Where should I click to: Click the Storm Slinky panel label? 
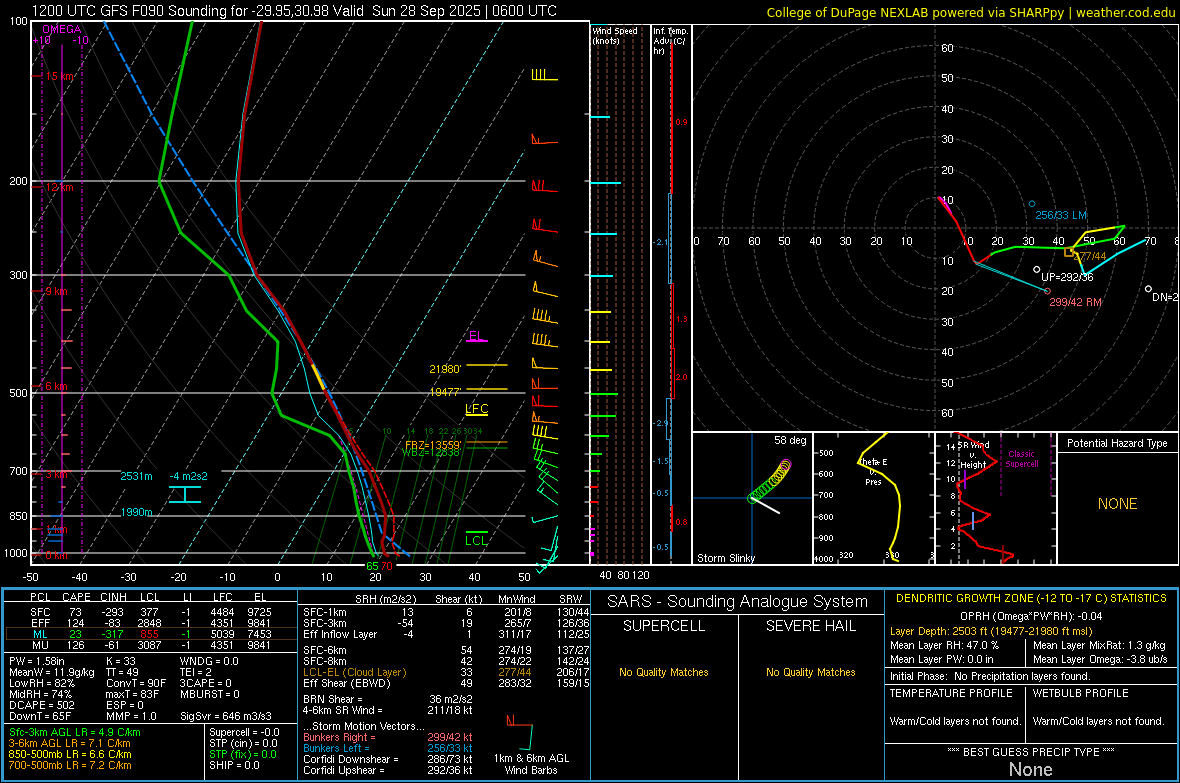[725, 558]
